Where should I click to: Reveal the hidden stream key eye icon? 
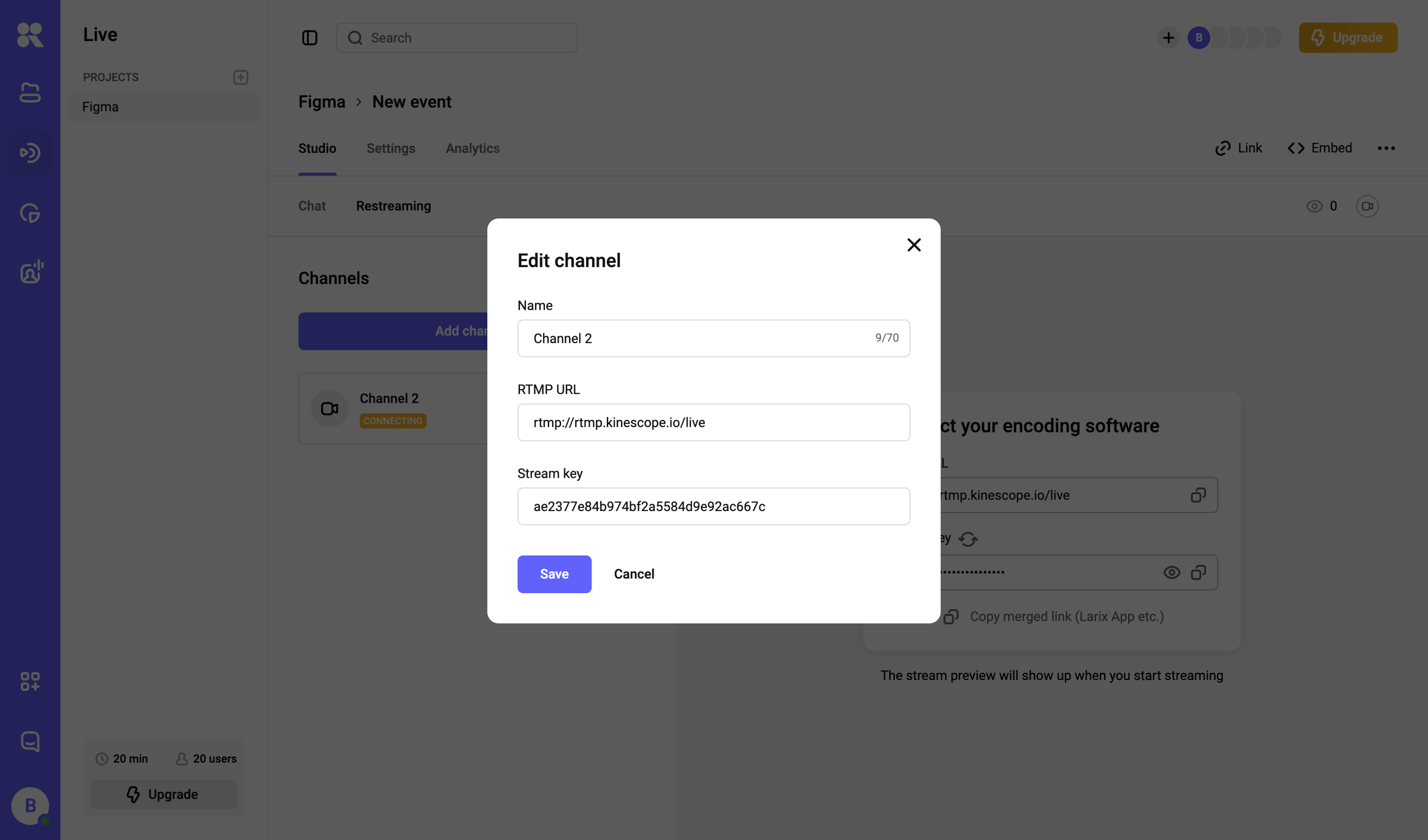[x=1172, y=572]
